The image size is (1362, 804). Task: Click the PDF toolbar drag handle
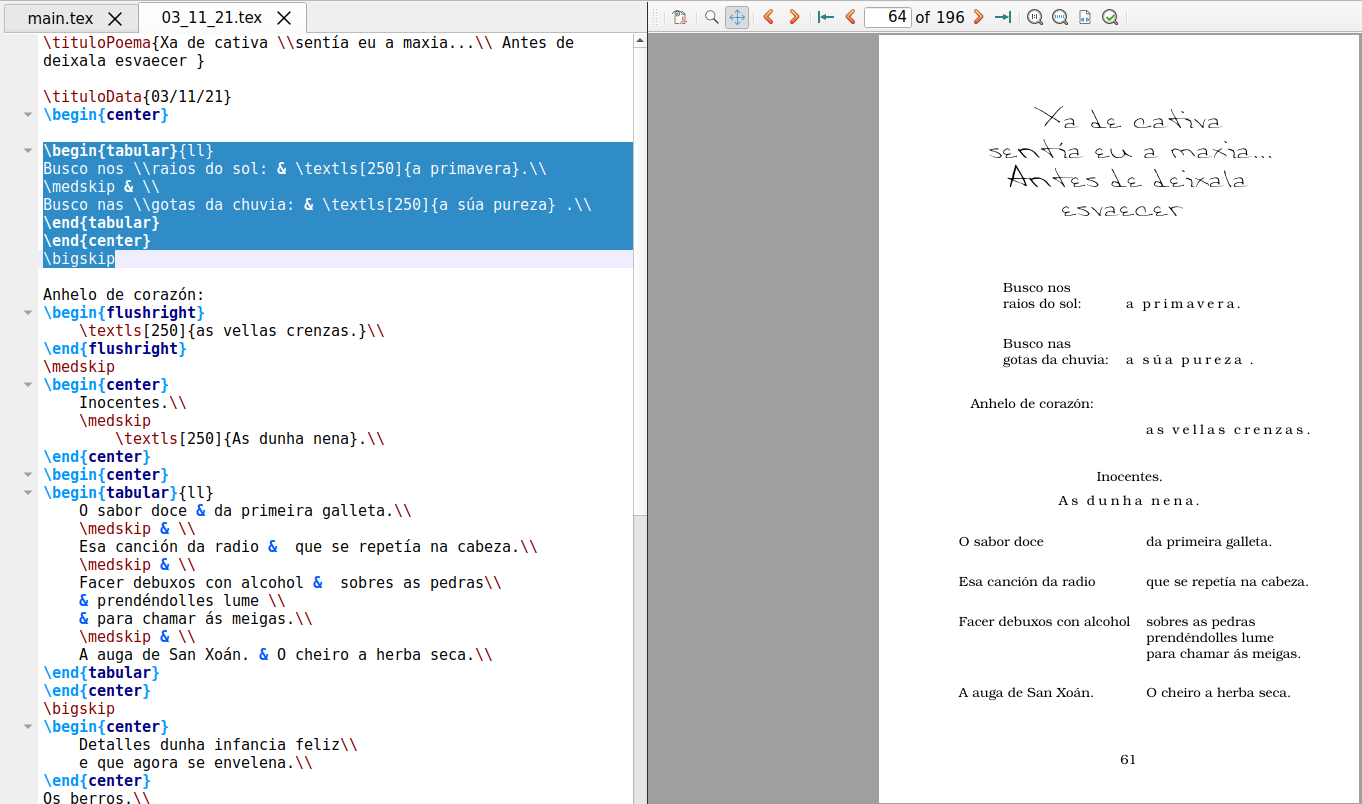coord(655,17)
